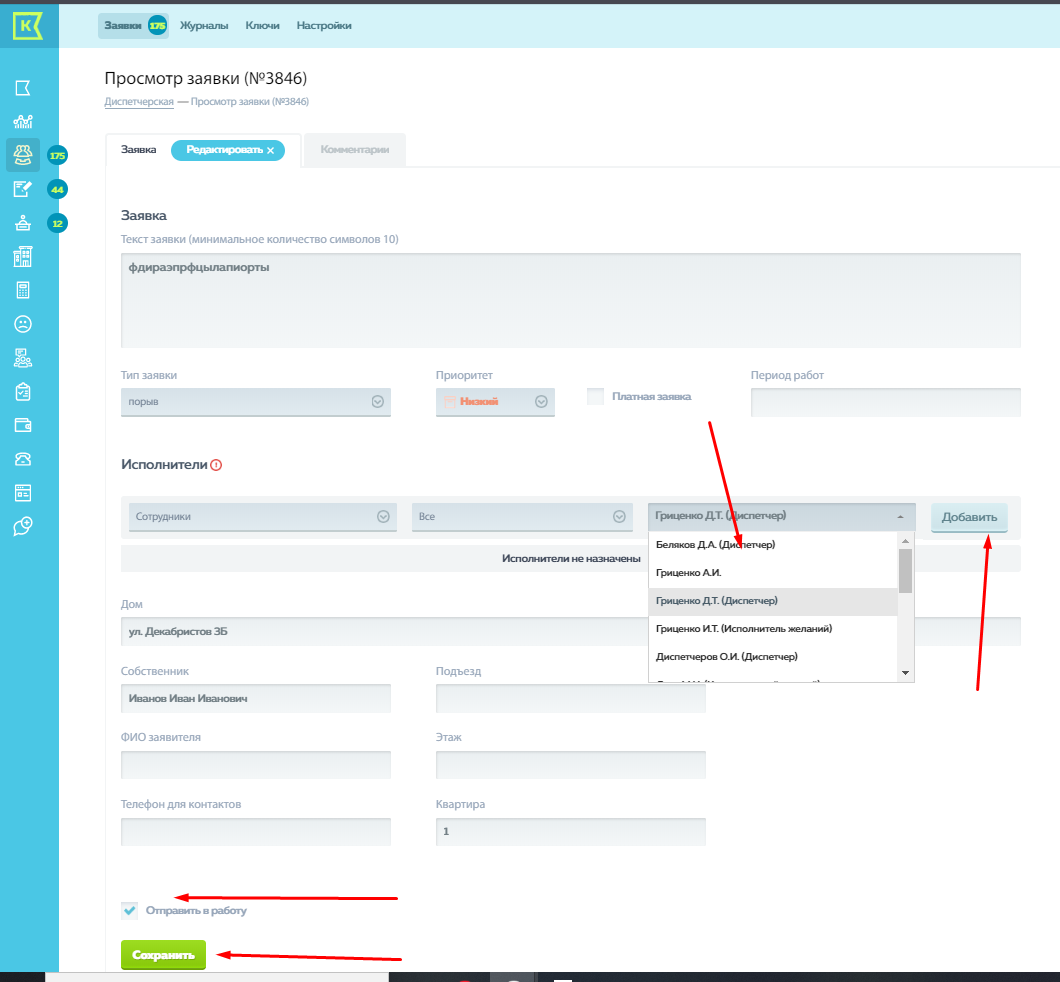Viewport: 1060px width, 982px height.
Task: Open the Настройки top menu
Action: pyautogui.click(x=324, y=26)
